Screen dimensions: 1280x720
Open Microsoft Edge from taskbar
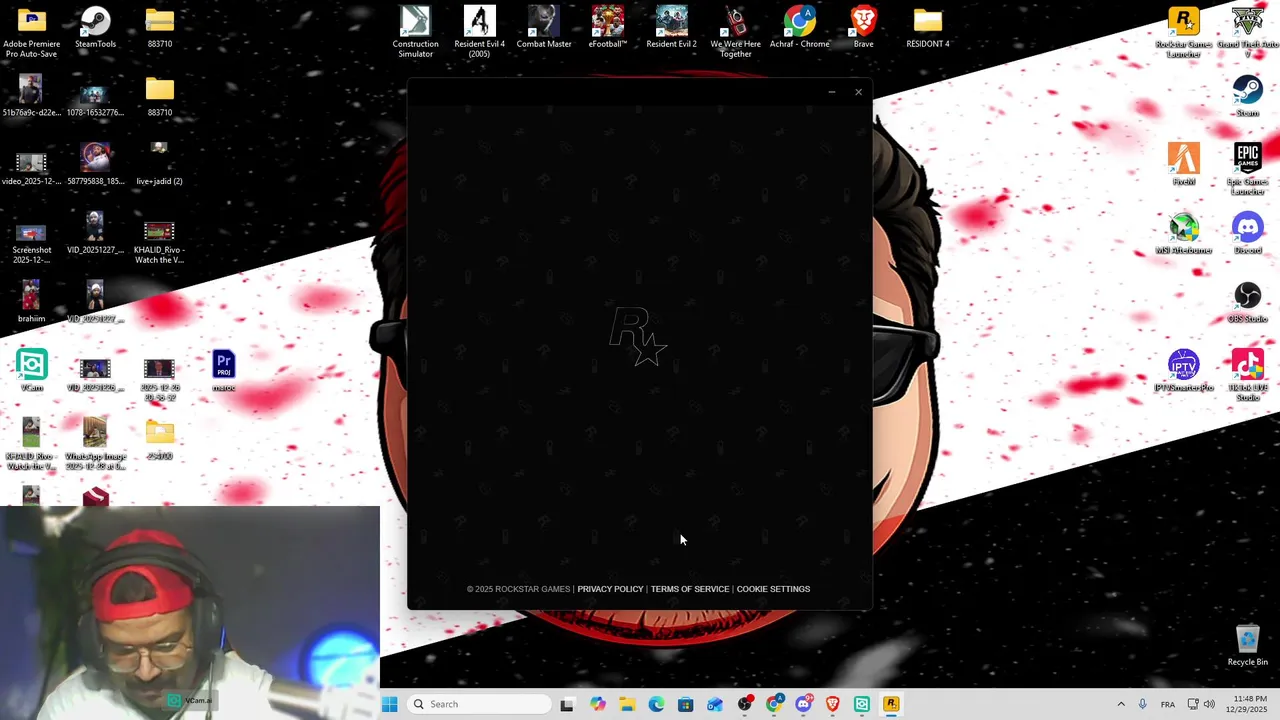(x=656, y=704)
